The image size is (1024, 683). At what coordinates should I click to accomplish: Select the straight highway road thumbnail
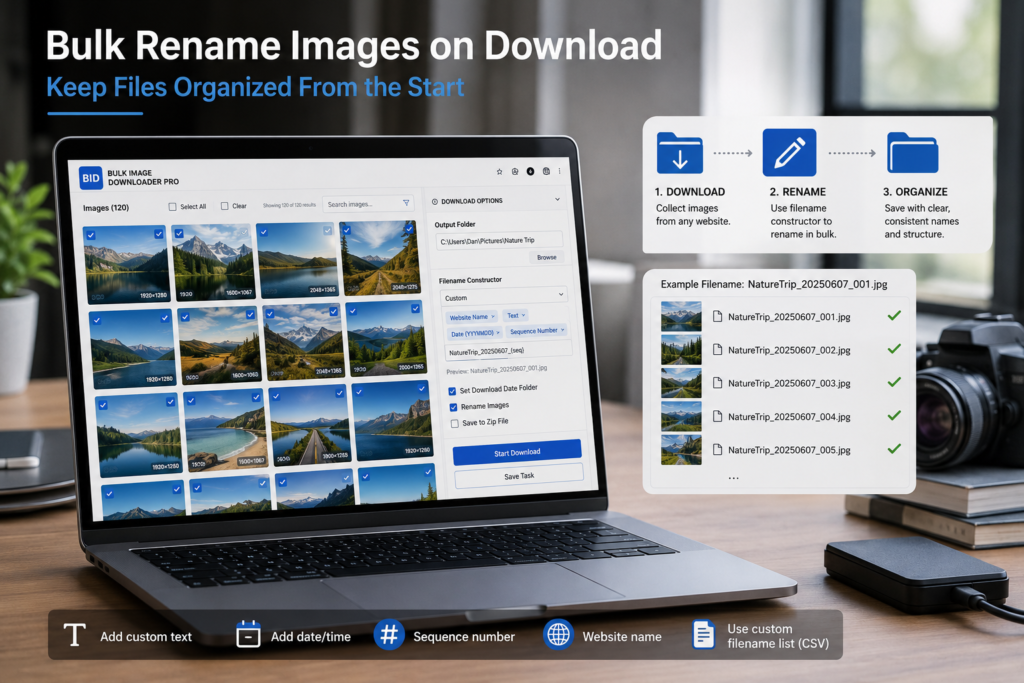[x=310, y=426]
